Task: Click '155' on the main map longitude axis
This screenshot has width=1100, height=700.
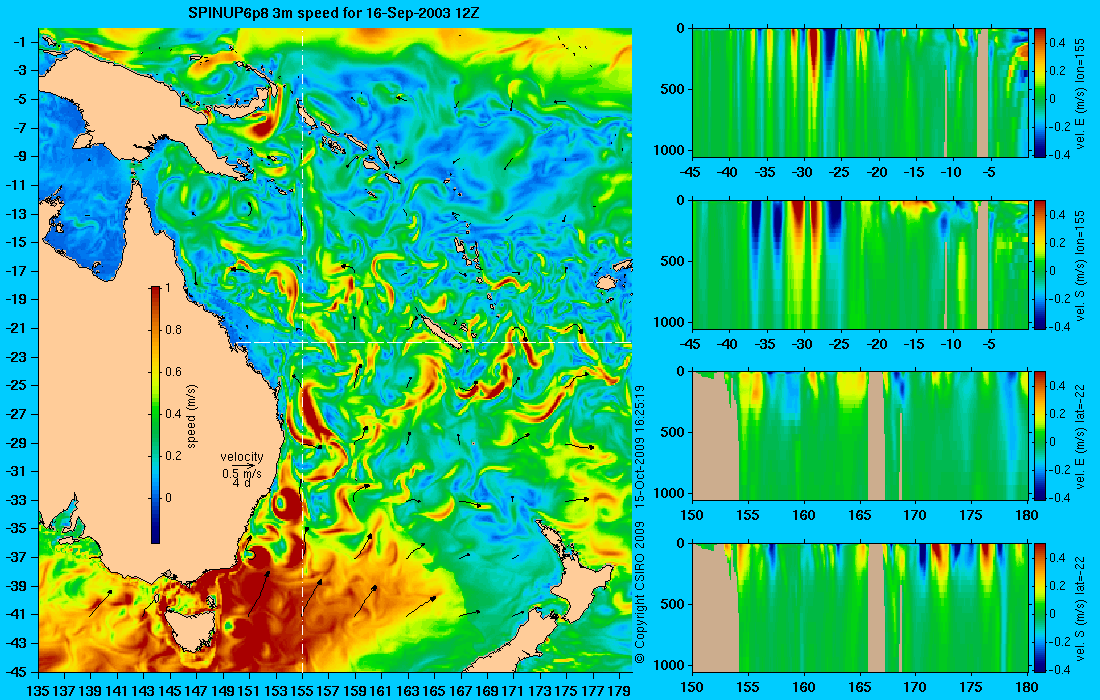Action: pos(302,691)
